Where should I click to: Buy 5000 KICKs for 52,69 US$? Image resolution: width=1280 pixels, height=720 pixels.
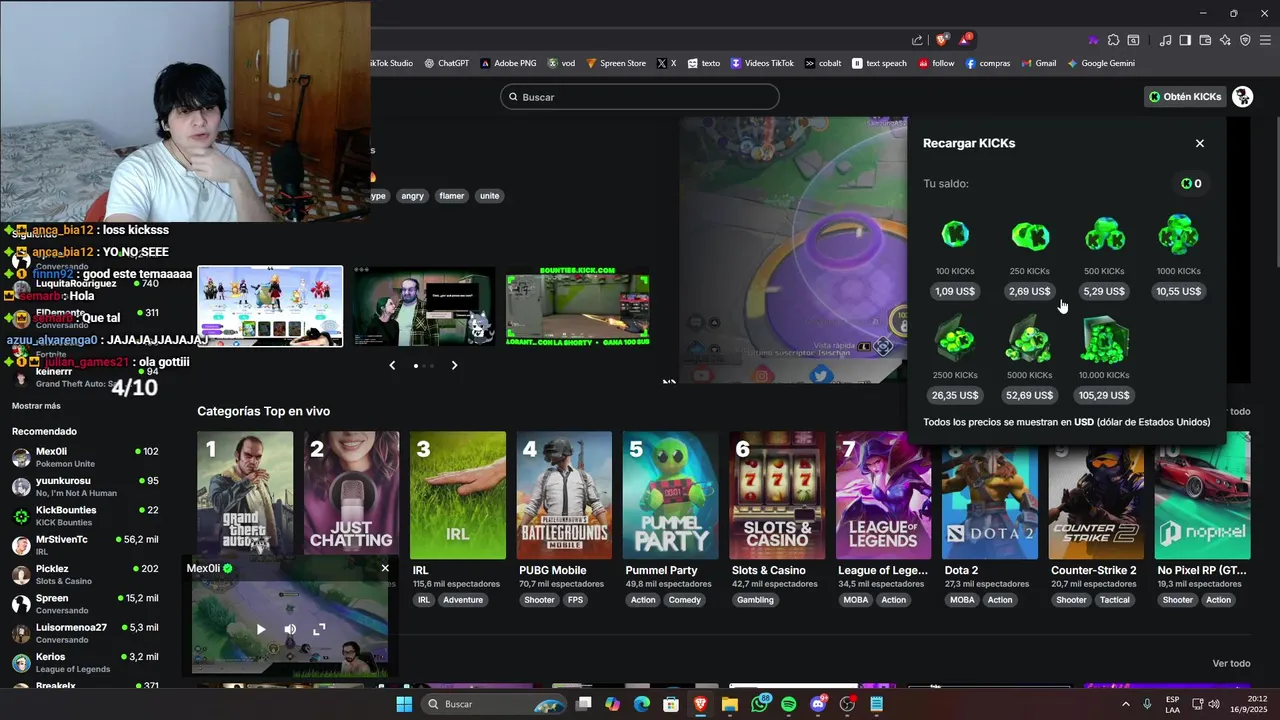point(1030,395)
